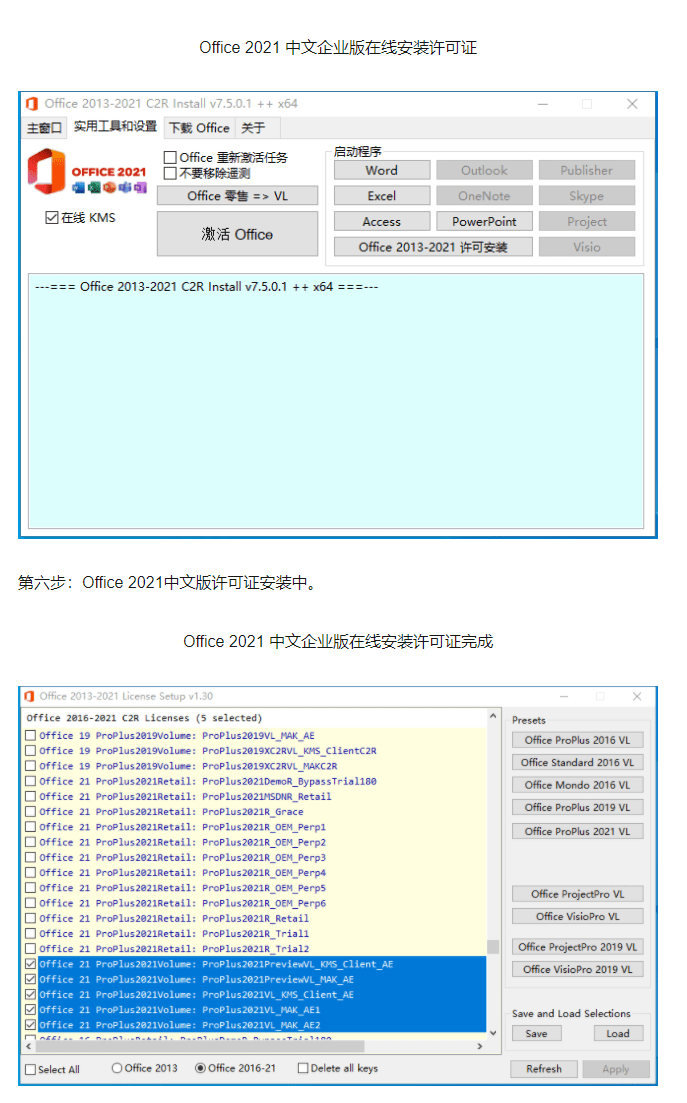Screen dimensions: 687x1103
Task: Apply the Office ProPlus 2019 VL preset
Action: [x=577, y=808]
